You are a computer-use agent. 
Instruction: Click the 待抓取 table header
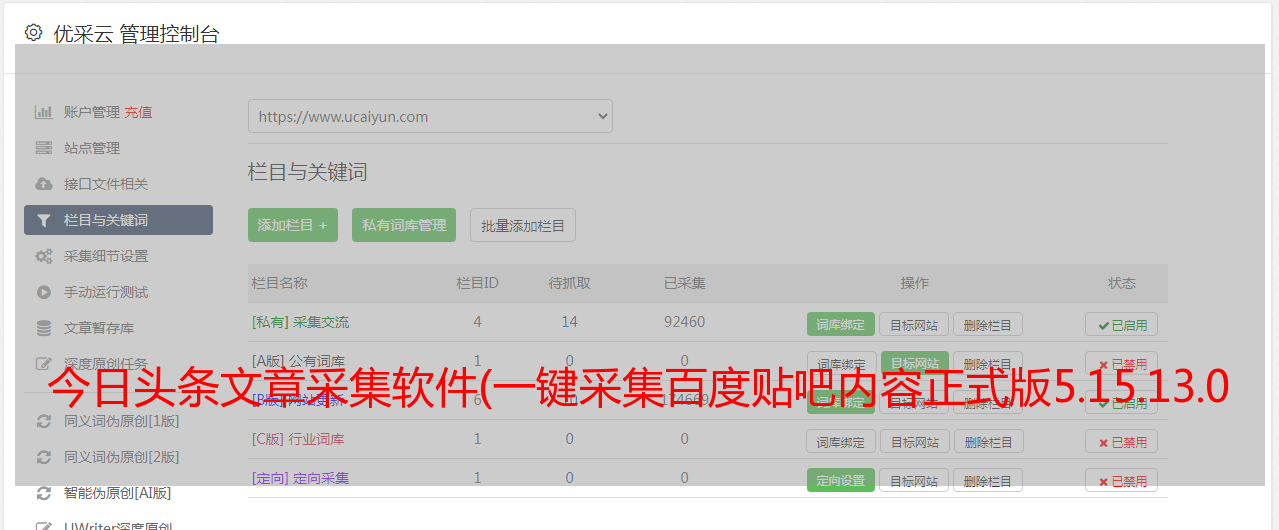pos(569,283)
